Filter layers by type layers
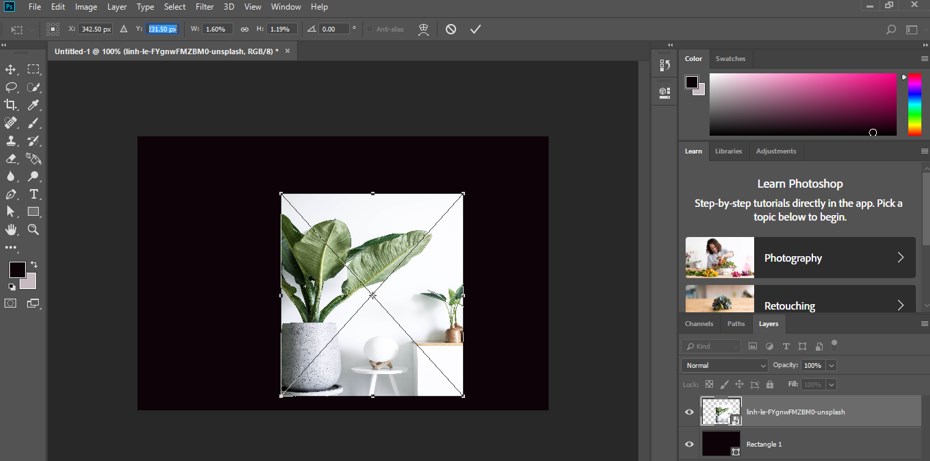 (x=786, y=346)
